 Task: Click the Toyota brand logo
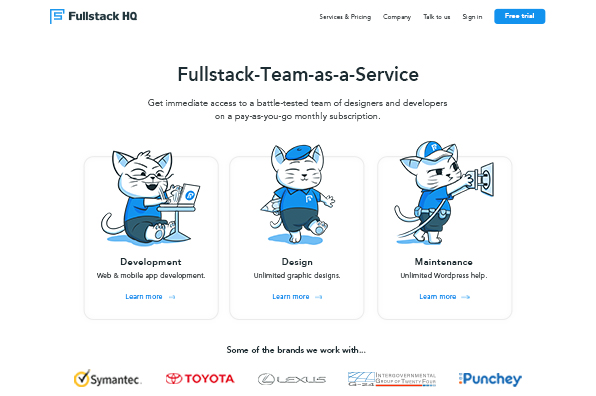tap(200, 379)
